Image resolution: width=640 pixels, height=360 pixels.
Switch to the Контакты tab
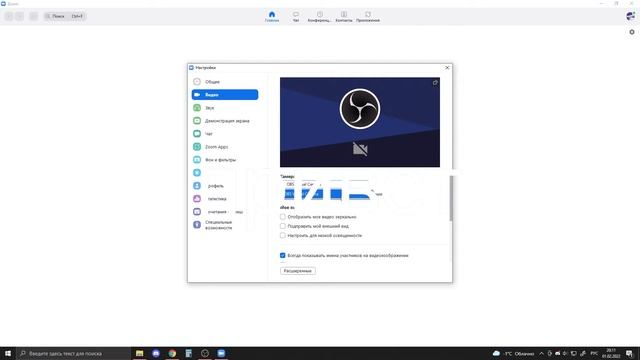pos(344,17)
